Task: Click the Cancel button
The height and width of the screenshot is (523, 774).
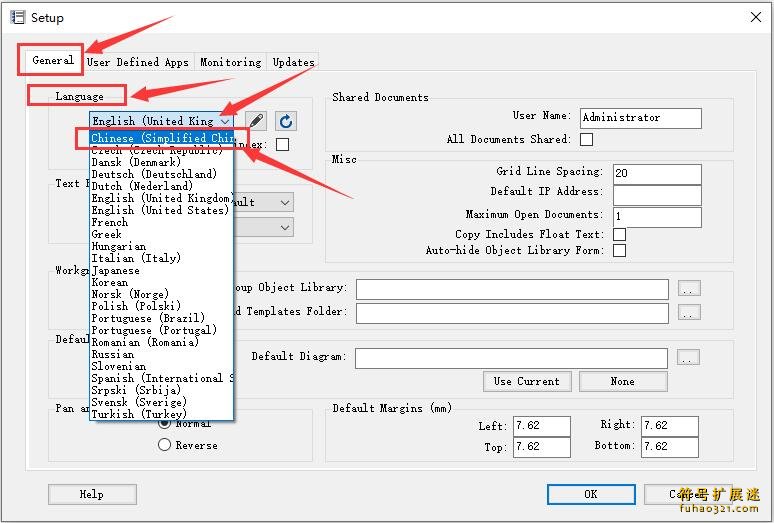Action: click(688, 494)
